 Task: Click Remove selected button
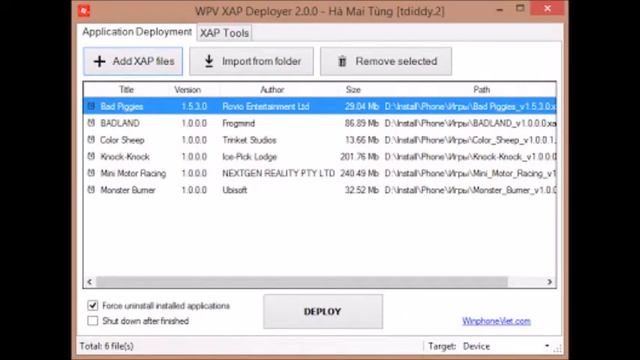pyautogui.click(x=386, y=61)
